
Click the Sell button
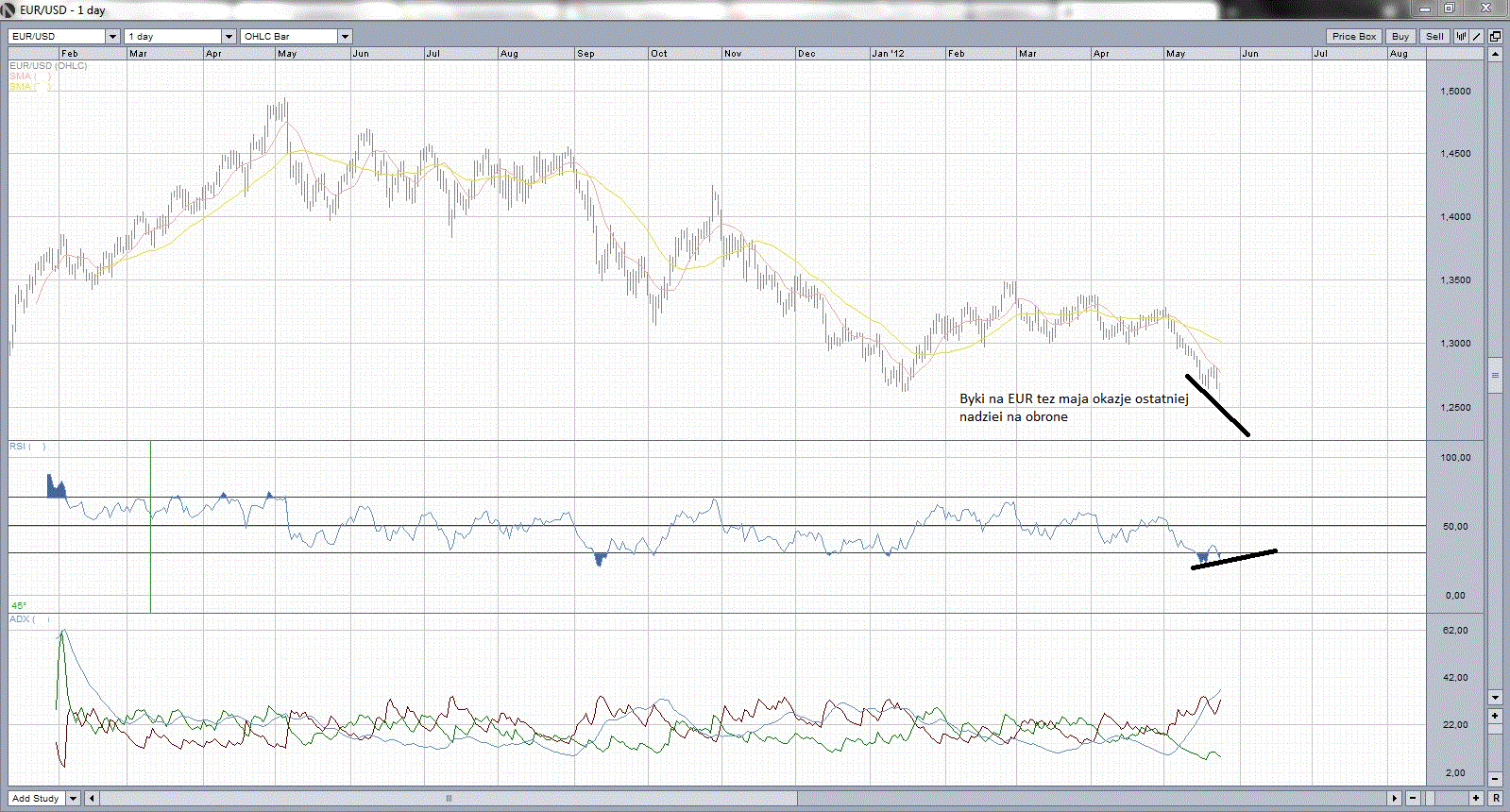(1434, 37)
